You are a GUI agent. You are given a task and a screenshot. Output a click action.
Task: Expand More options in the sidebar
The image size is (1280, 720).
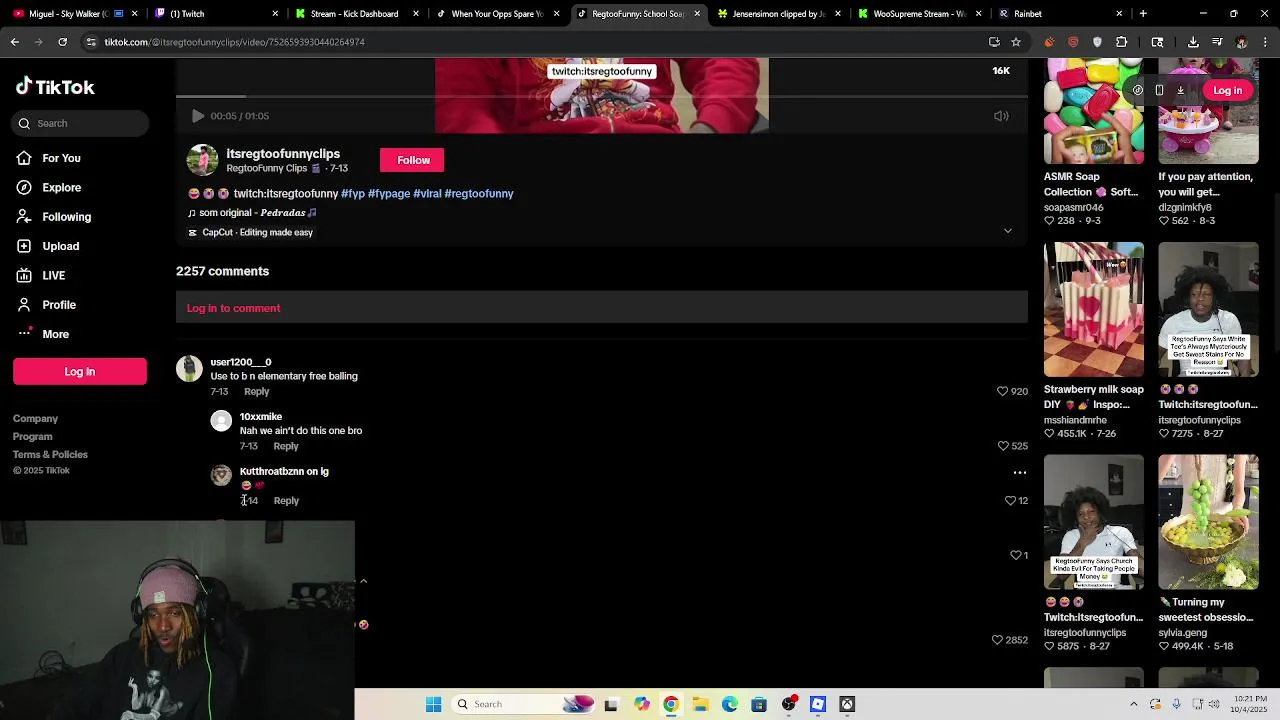pyautogui.click(x=55, y=334)
